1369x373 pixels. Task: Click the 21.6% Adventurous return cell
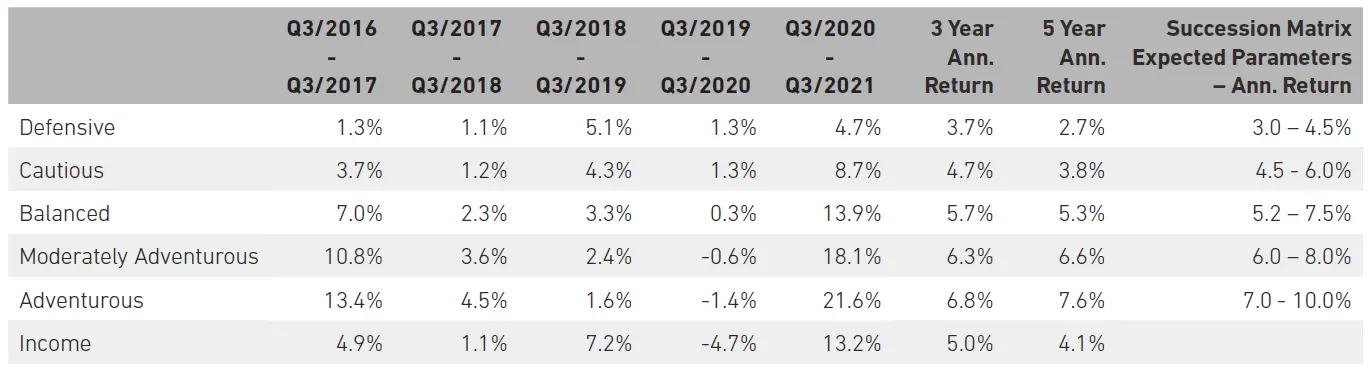click(x=853, y=300)
